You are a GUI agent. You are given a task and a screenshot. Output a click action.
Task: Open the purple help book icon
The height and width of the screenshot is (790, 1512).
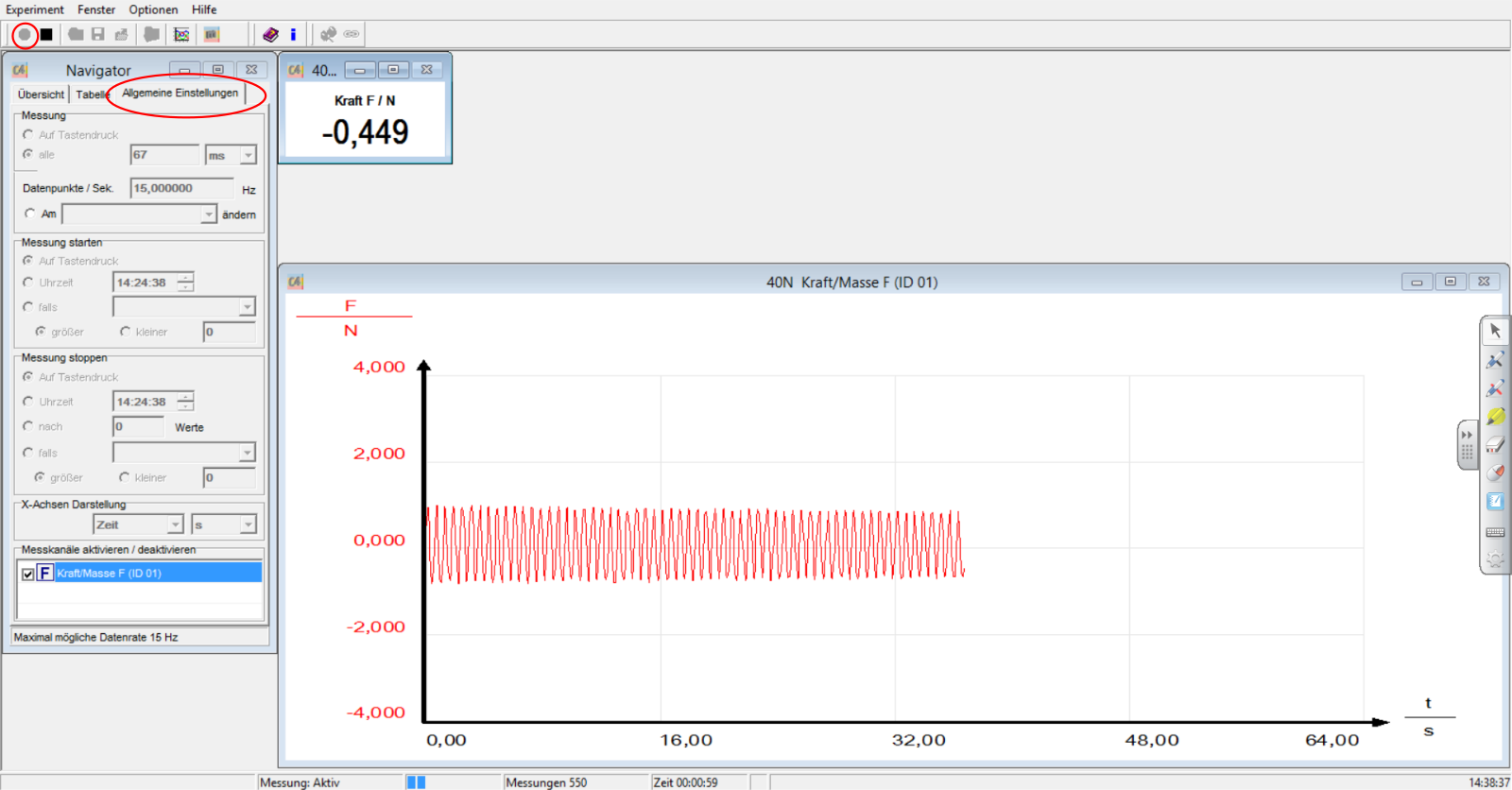(271, 35)
